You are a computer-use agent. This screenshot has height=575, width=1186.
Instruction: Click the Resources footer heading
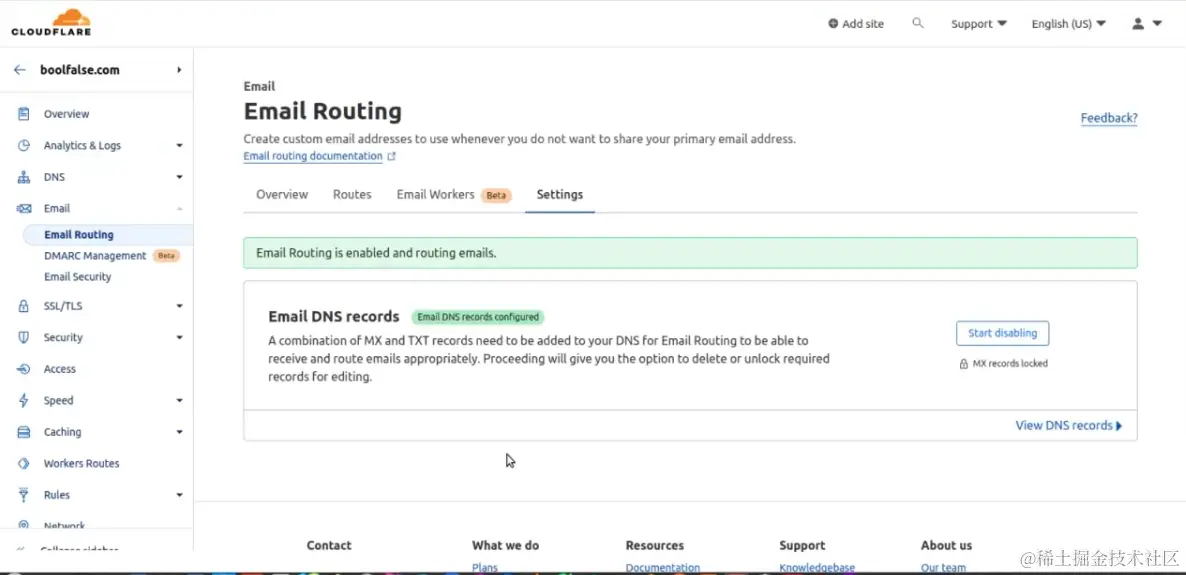pyautogui.click(x=655, y=545)
